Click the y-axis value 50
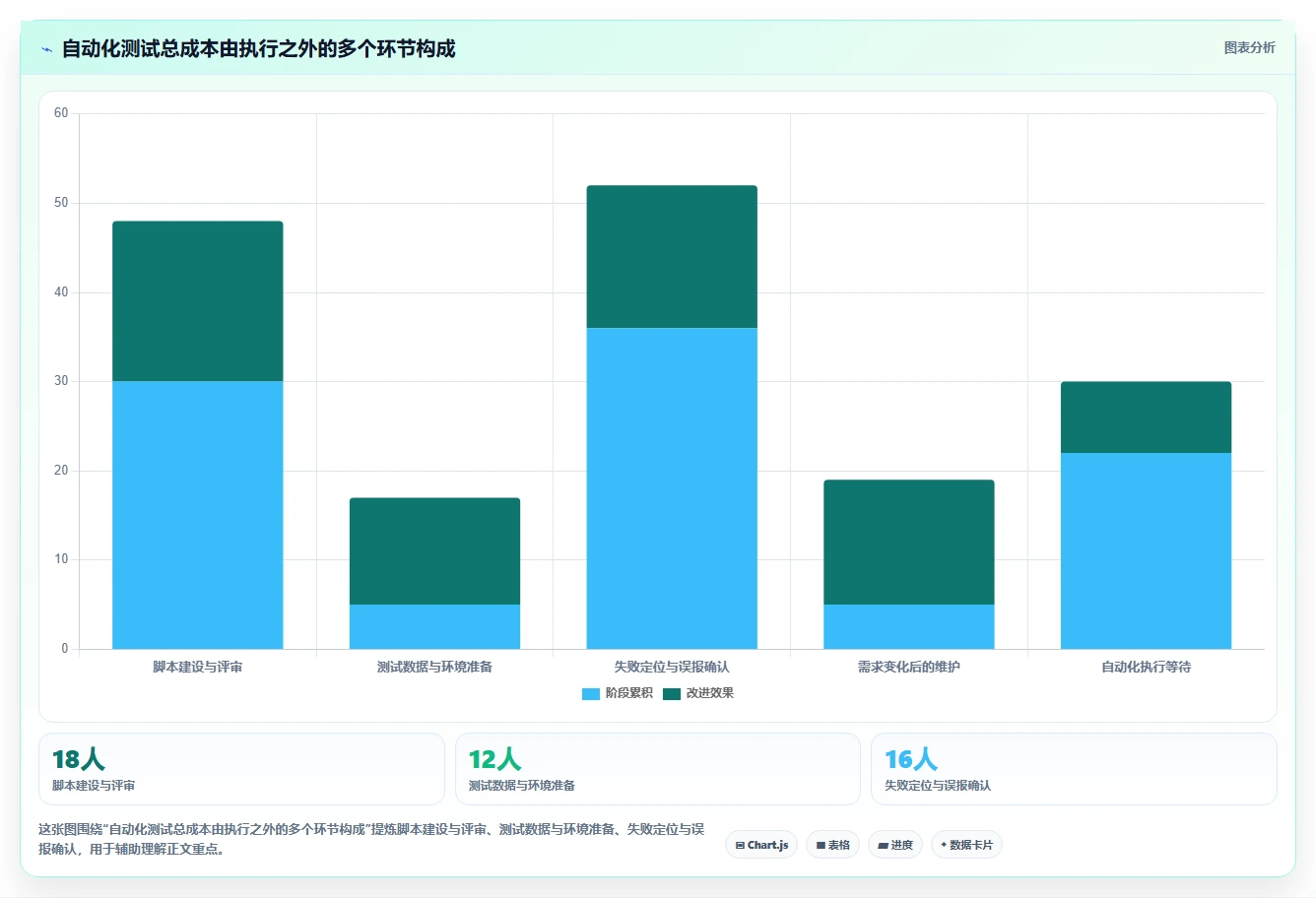This screenshot has height=898, width=1316. tap(61, 203)
